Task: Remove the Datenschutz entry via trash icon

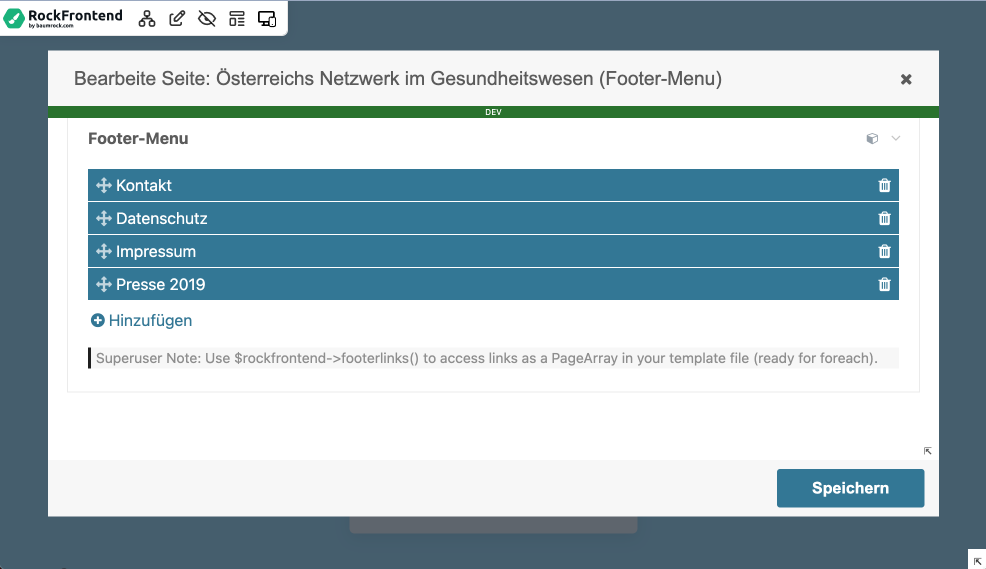Action: pyautogui.click(x=884, y=218)
